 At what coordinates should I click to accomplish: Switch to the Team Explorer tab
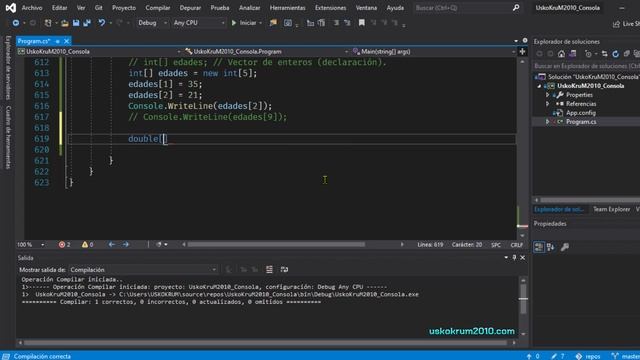click(611, 209)
